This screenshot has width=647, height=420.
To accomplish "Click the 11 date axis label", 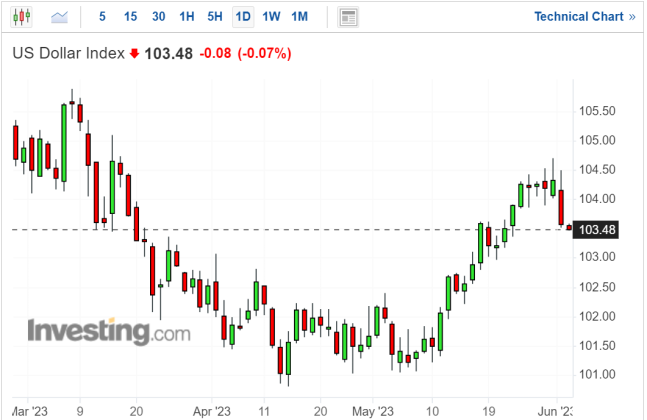I will click(264, 411).
